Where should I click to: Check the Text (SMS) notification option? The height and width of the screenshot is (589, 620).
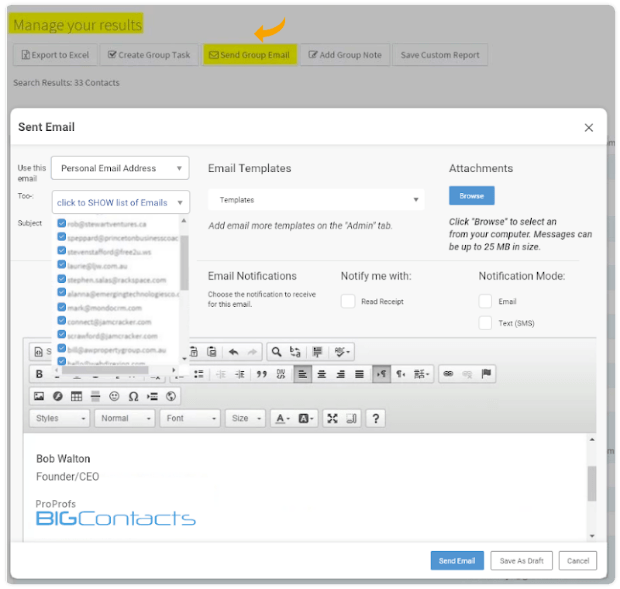pos(485,323)
